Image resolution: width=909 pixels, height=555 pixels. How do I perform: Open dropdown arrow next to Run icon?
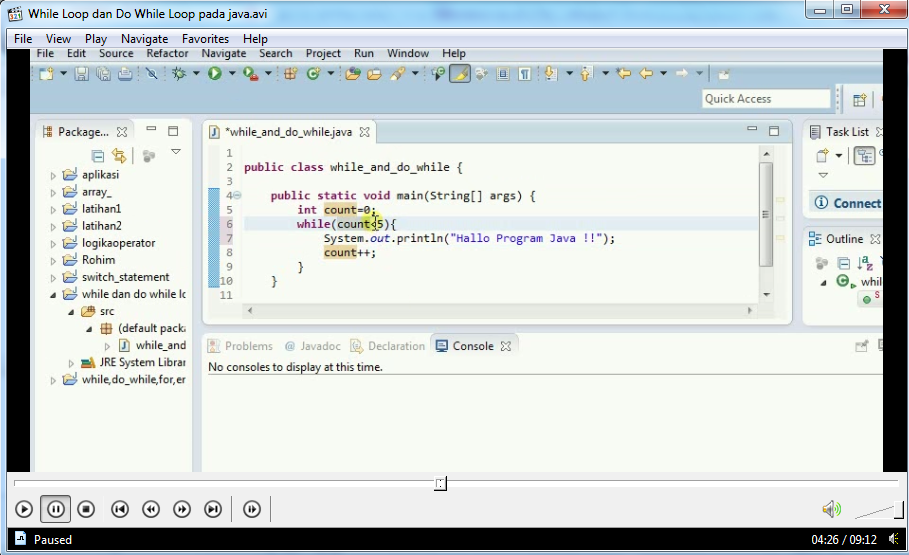click(x=231, y=74)
